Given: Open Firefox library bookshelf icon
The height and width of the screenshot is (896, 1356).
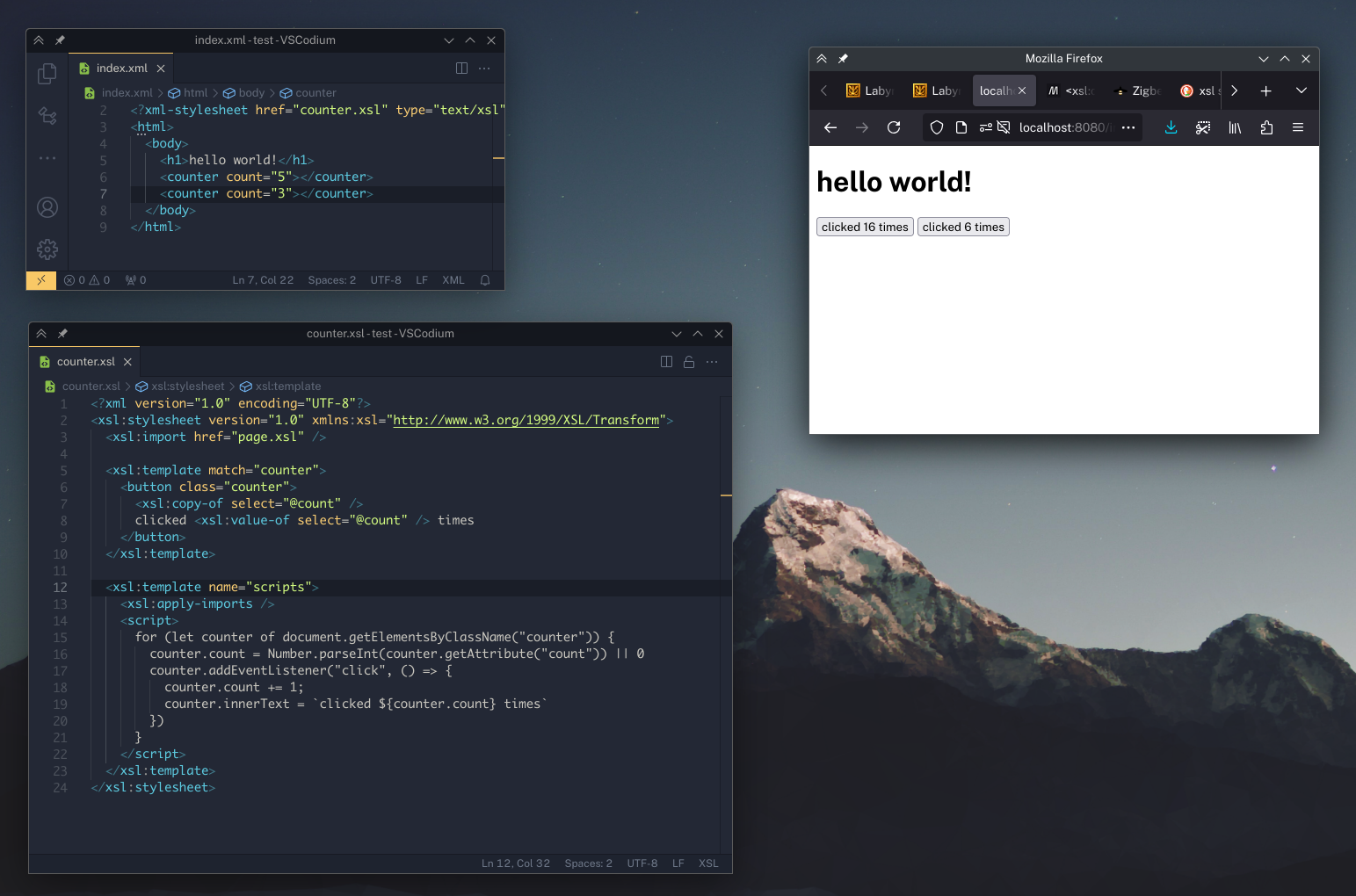Looking at the screenshot, I should (1235, 127).
